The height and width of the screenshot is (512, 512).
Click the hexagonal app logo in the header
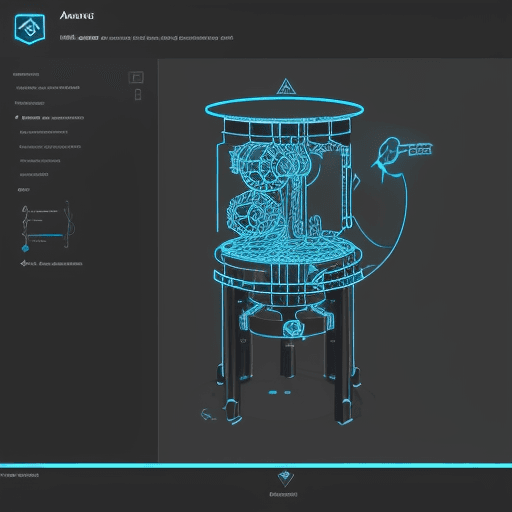[30, 29]
